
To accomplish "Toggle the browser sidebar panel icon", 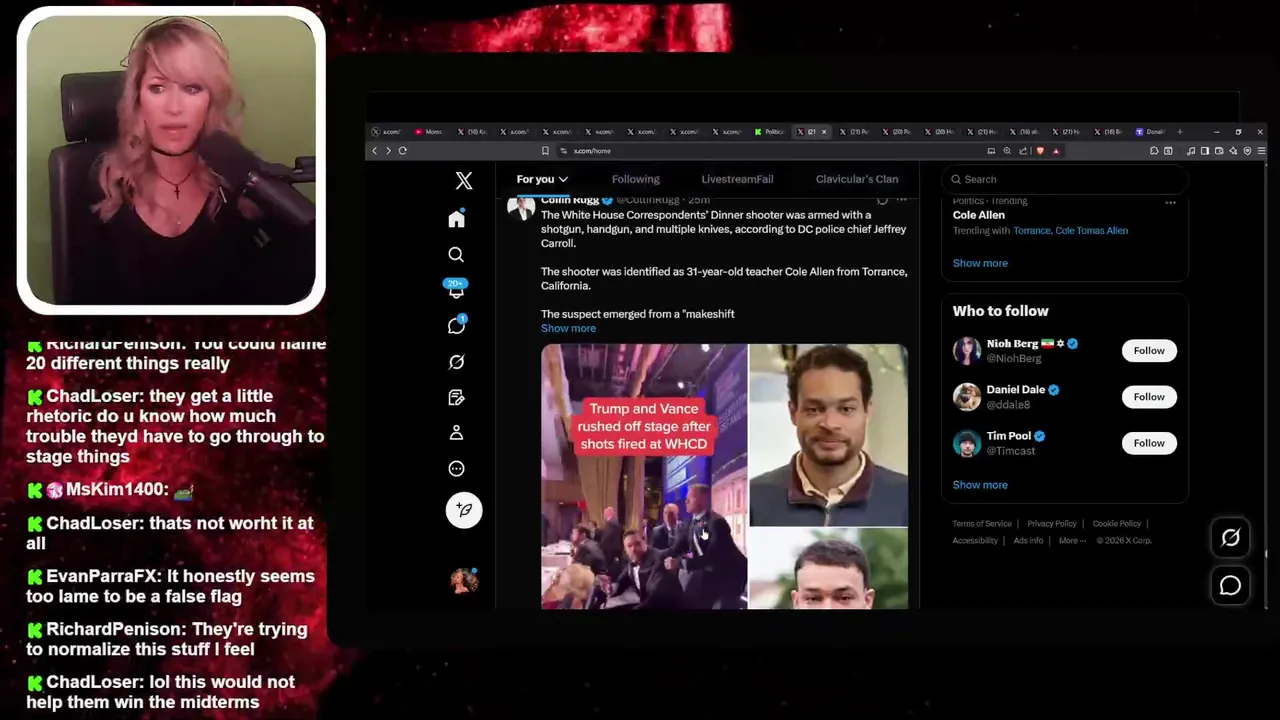I will 1205,151.
